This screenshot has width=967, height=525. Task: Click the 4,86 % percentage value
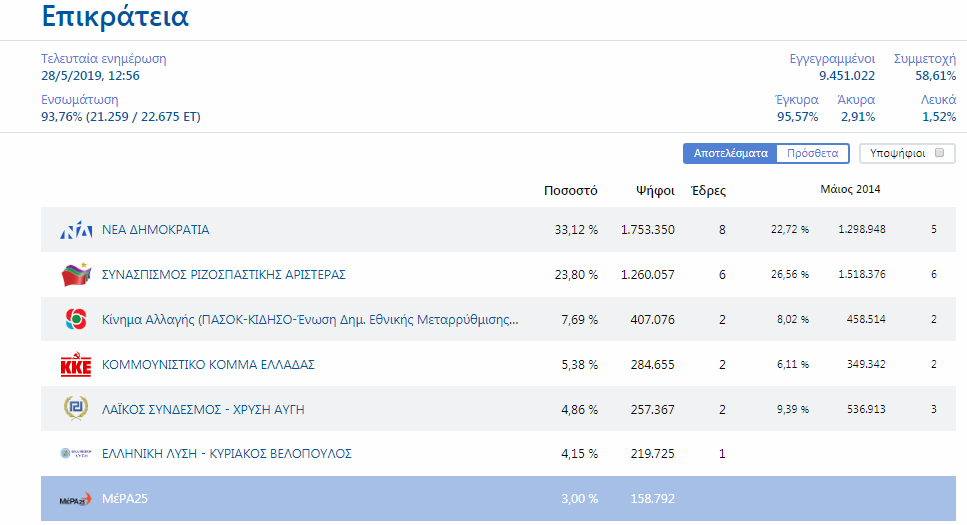pos(579,410)
